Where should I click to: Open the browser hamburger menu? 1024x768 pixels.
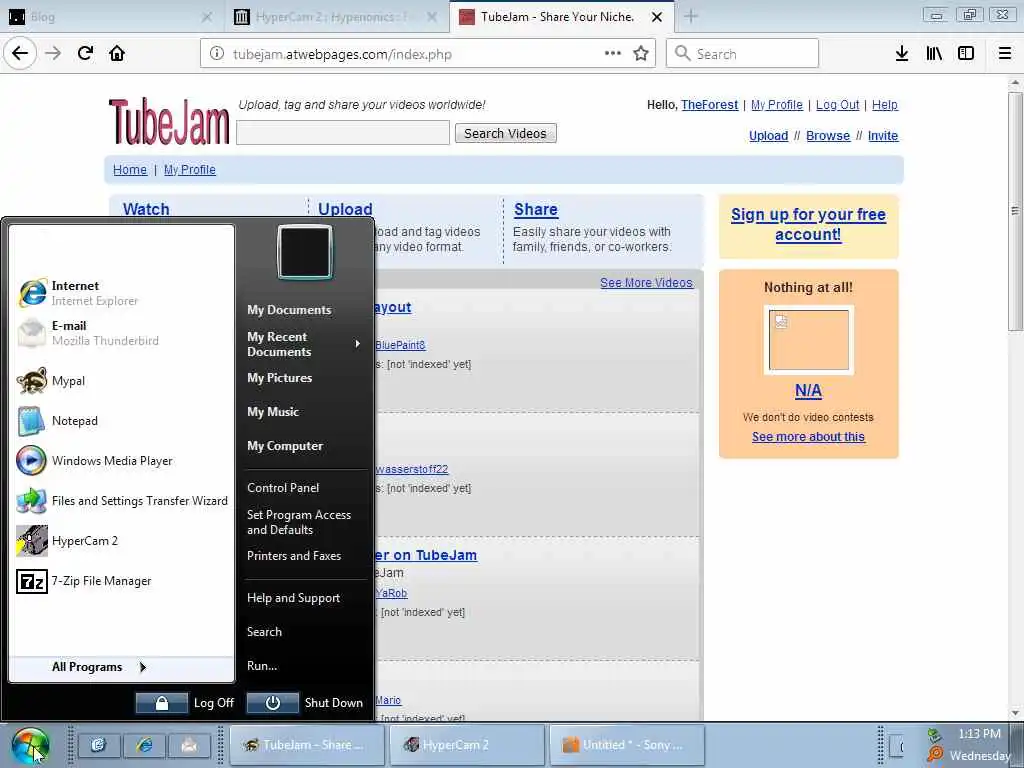(1005, 54)
